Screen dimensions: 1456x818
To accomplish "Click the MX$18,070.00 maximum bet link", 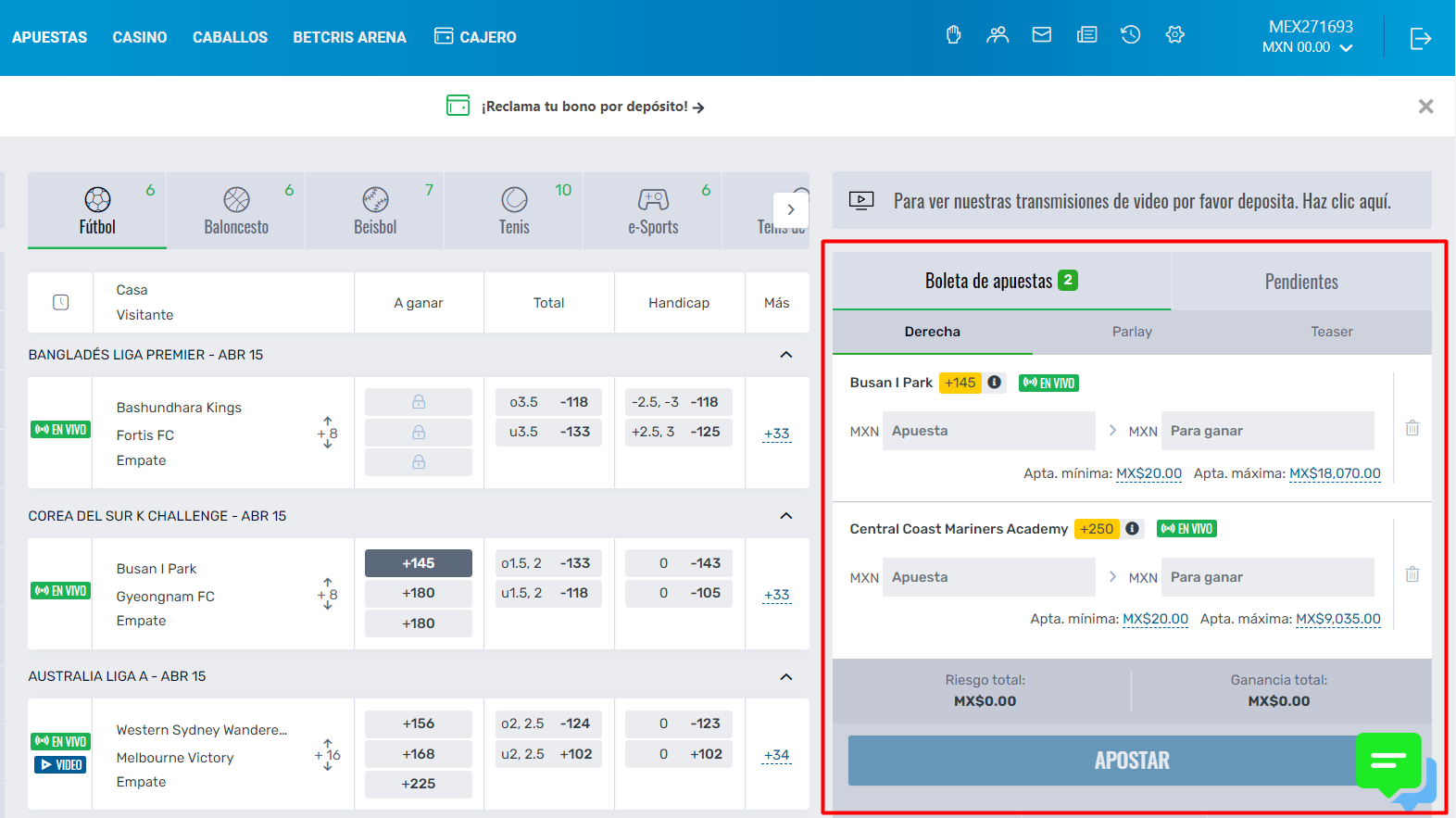I will [x=1335, y=473].
